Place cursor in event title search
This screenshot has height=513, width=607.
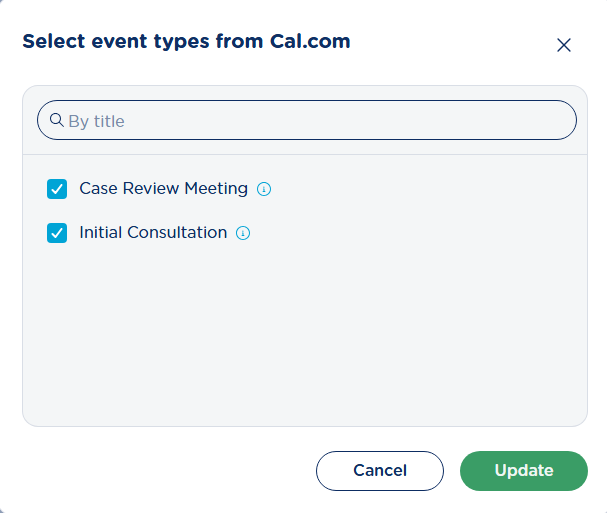tap(310, 121)
